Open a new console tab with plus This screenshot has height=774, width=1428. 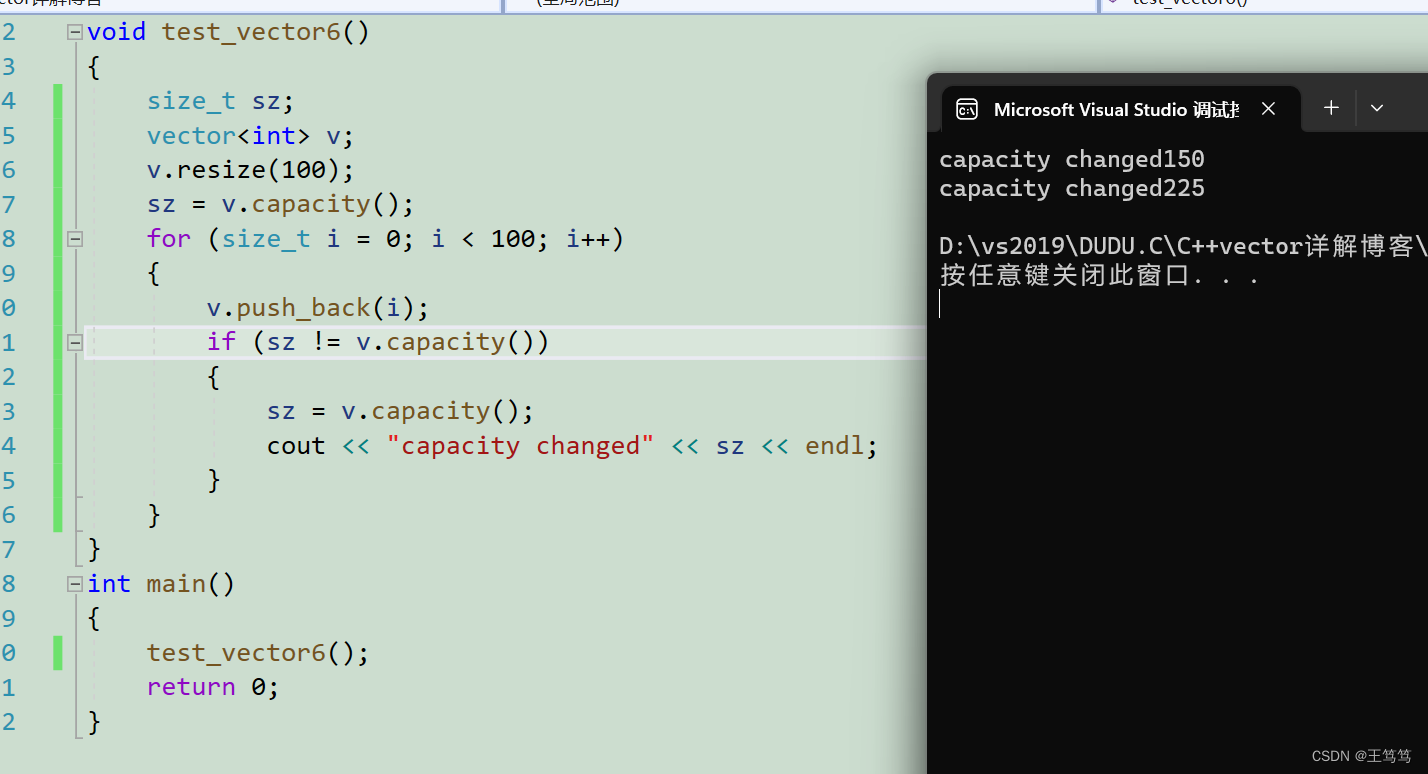pyautogui.click(x=1331, y=108)
